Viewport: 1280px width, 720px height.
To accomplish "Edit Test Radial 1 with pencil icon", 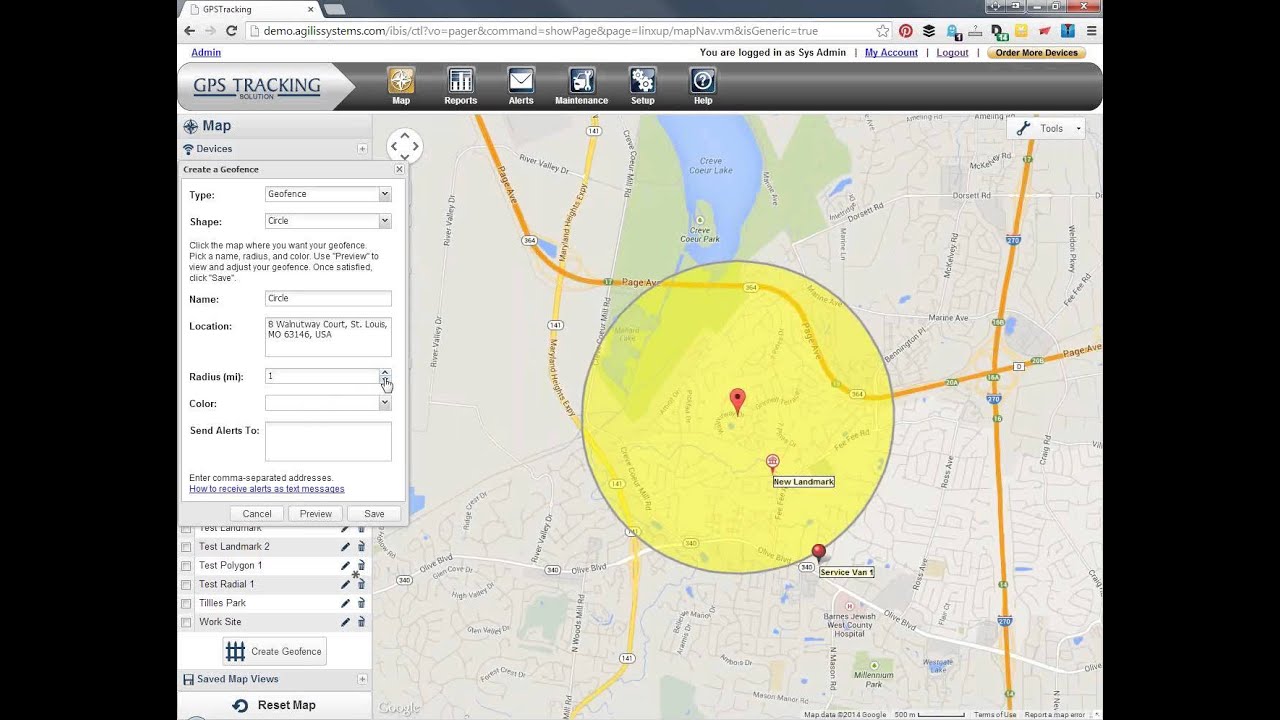I will coord(345,584).
